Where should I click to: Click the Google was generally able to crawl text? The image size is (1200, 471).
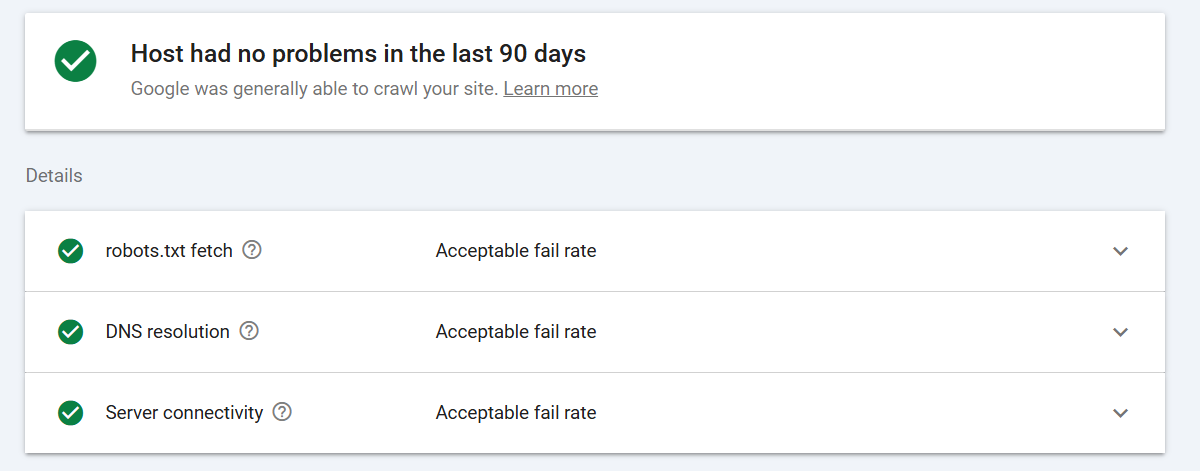pos(314,89)
